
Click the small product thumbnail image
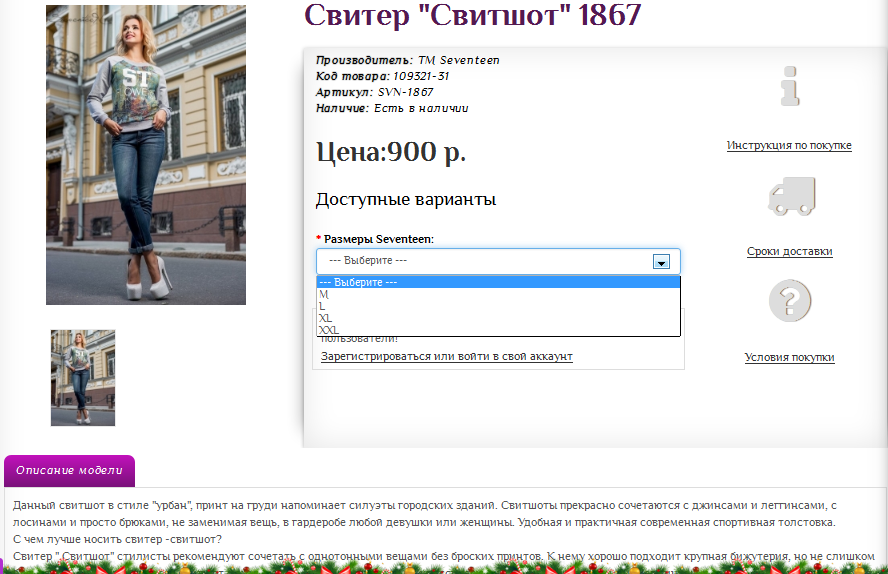pyautogui.click(x=83, y=378)
